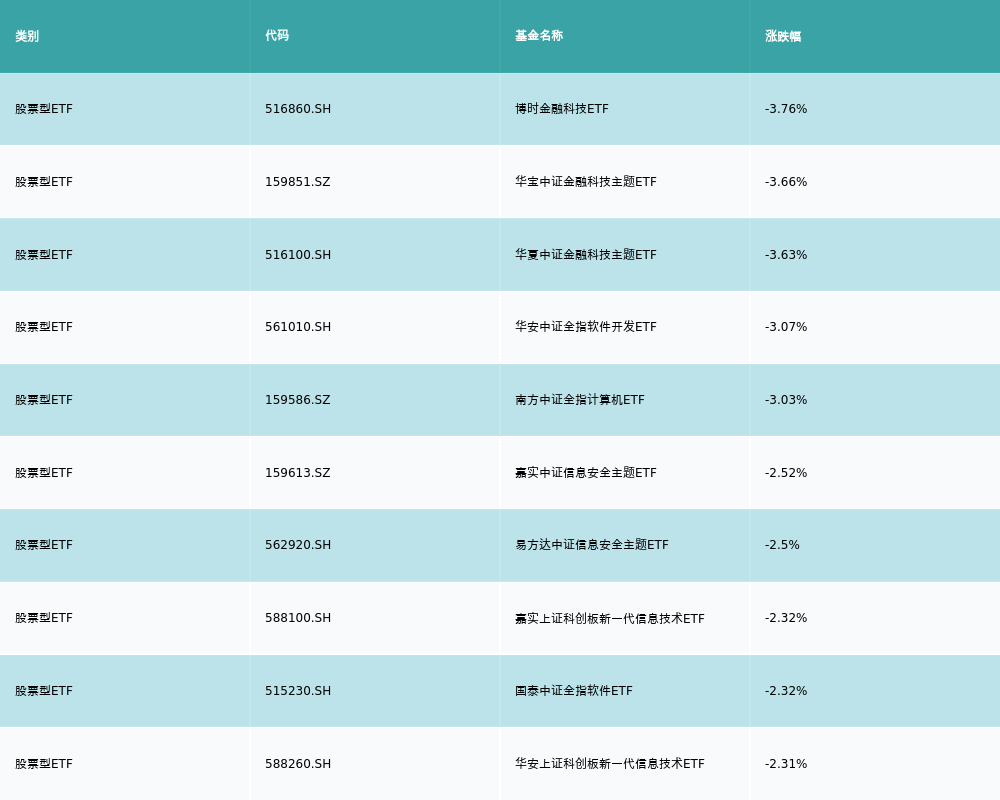Click 股票型ETF in the 588100.SH row
Image resolution: width=1000 pixels, height=800 pixels.
44,618
